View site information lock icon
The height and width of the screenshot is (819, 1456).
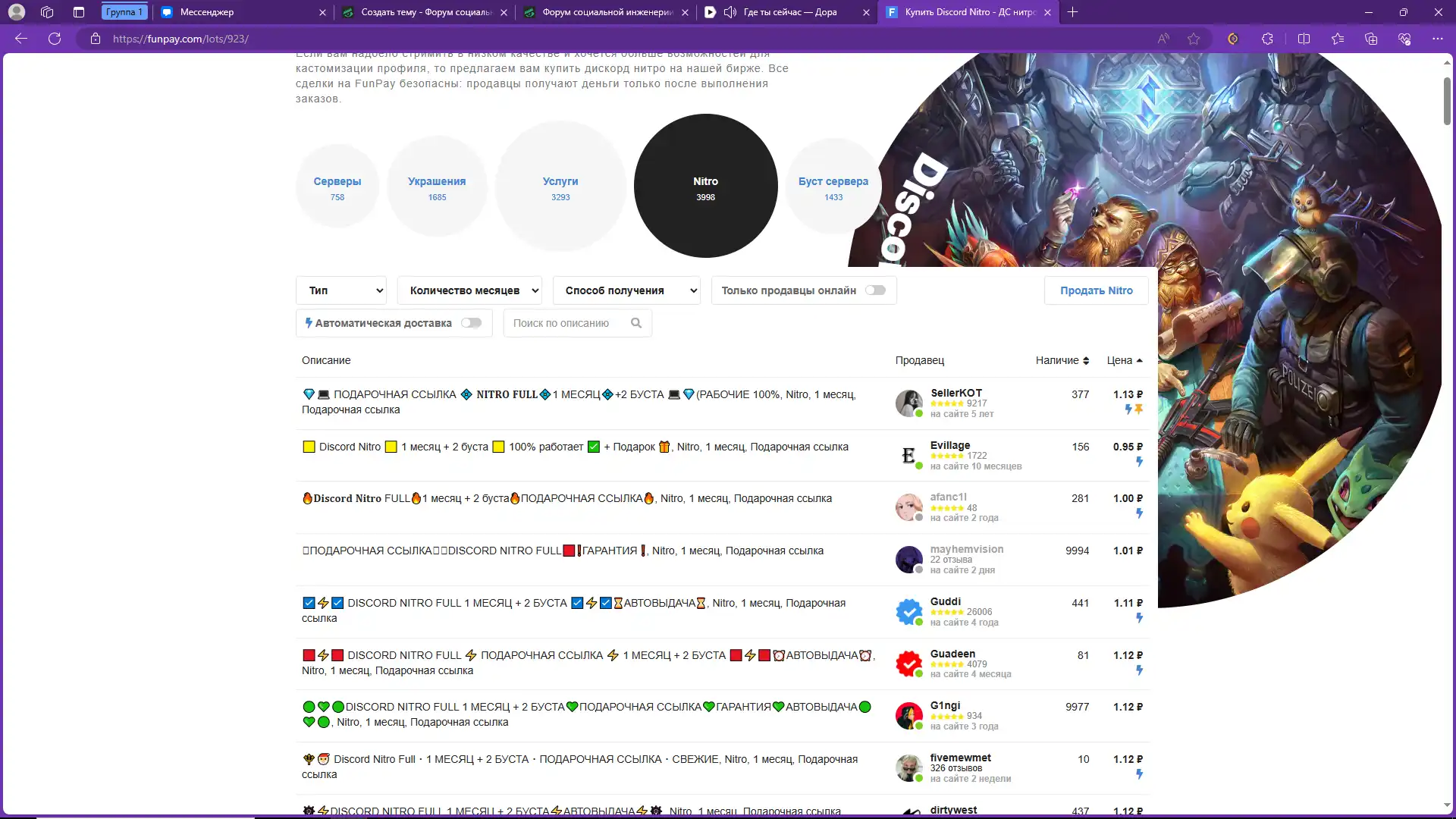[96, 39]
